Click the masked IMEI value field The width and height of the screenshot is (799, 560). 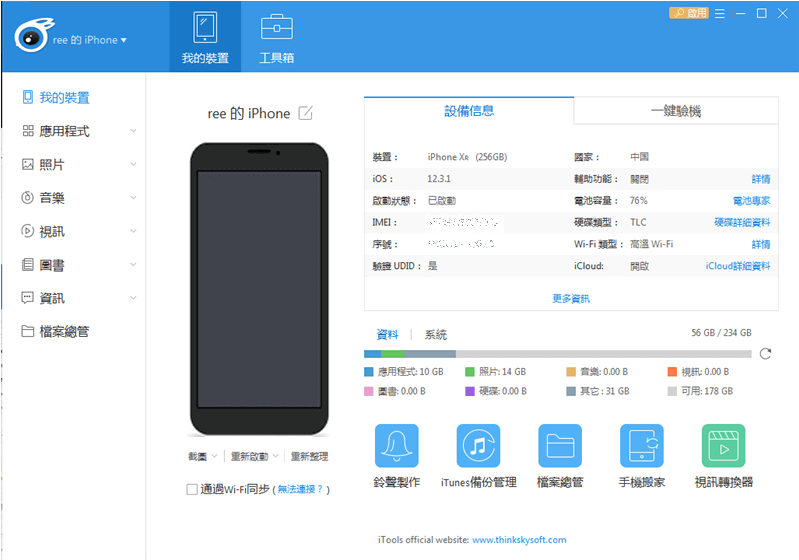pyautogui.click(x=464, y=222)
